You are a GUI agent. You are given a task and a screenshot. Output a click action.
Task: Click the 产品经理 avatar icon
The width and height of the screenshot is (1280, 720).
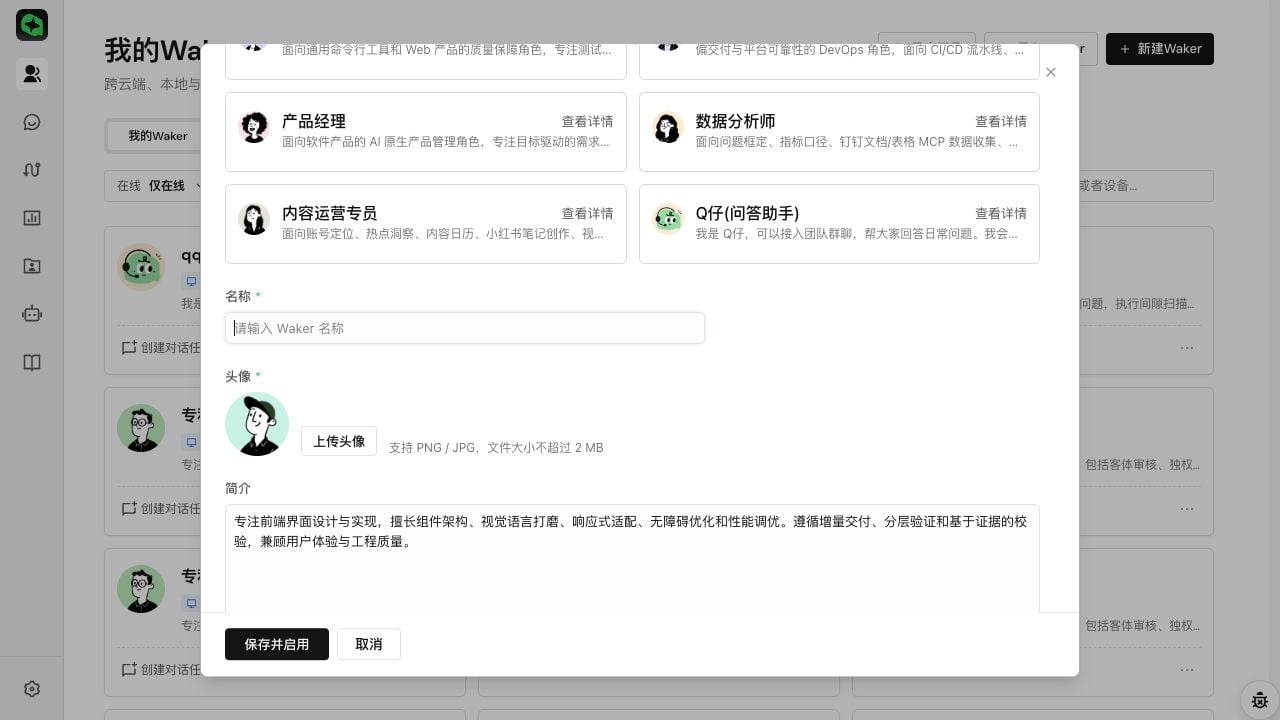[x=254, y=127]
